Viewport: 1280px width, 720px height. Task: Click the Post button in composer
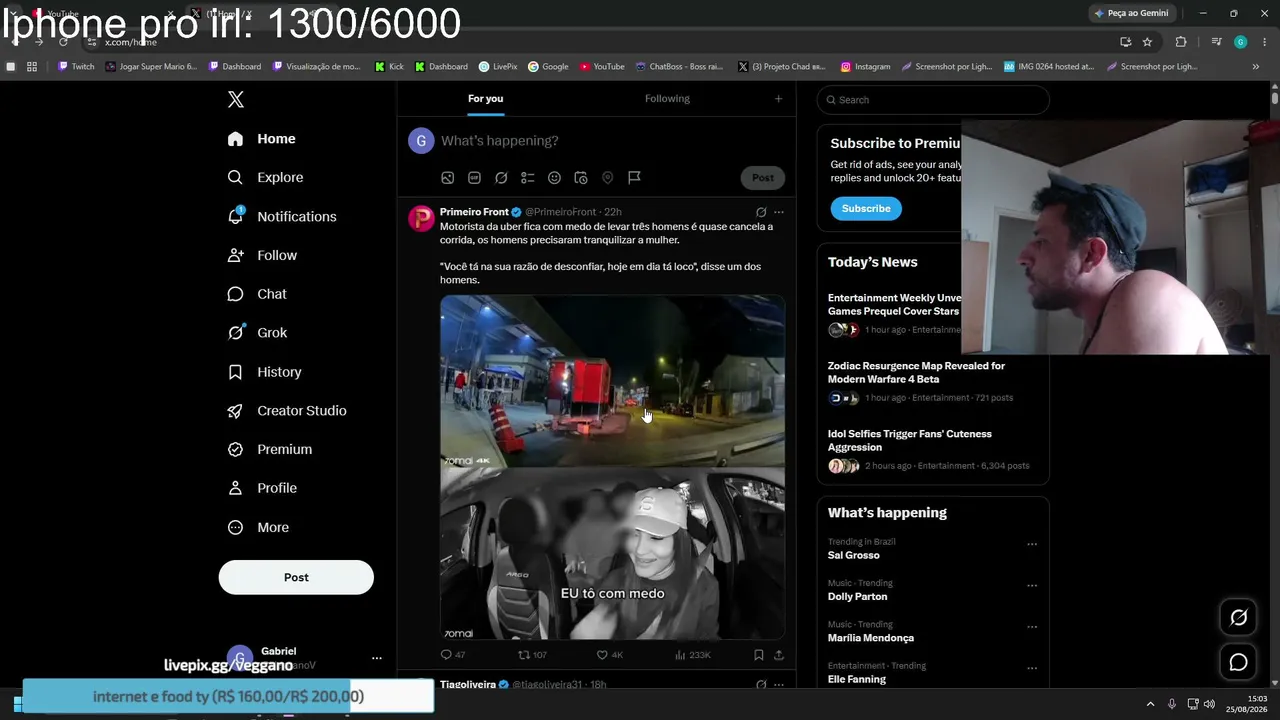pos(763,178)
